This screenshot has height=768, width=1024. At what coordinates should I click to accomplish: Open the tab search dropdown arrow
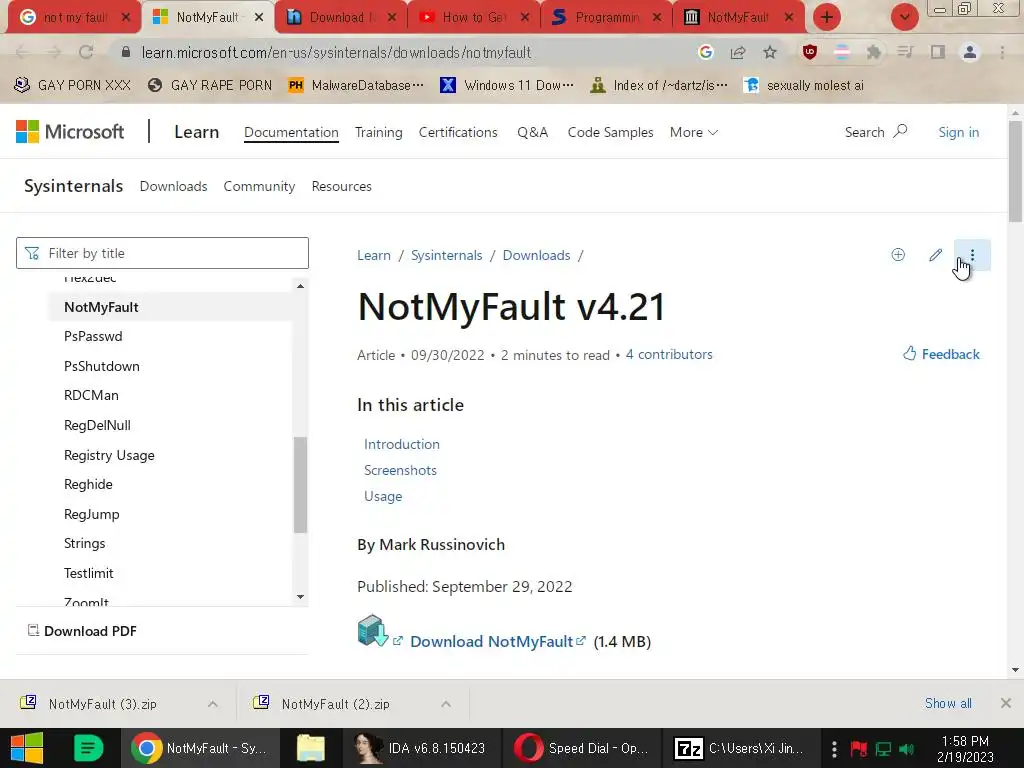pyautogui.click(x=904, y=17)
